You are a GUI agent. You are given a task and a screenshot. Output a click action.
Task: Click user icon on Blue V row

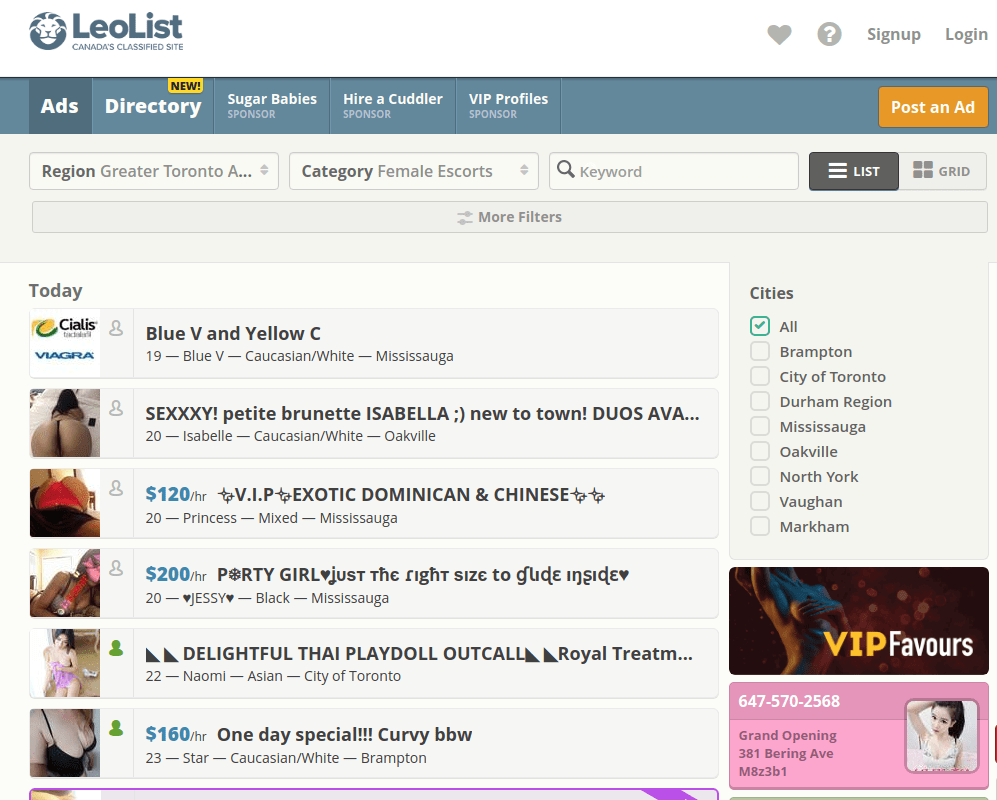(116, 328)
